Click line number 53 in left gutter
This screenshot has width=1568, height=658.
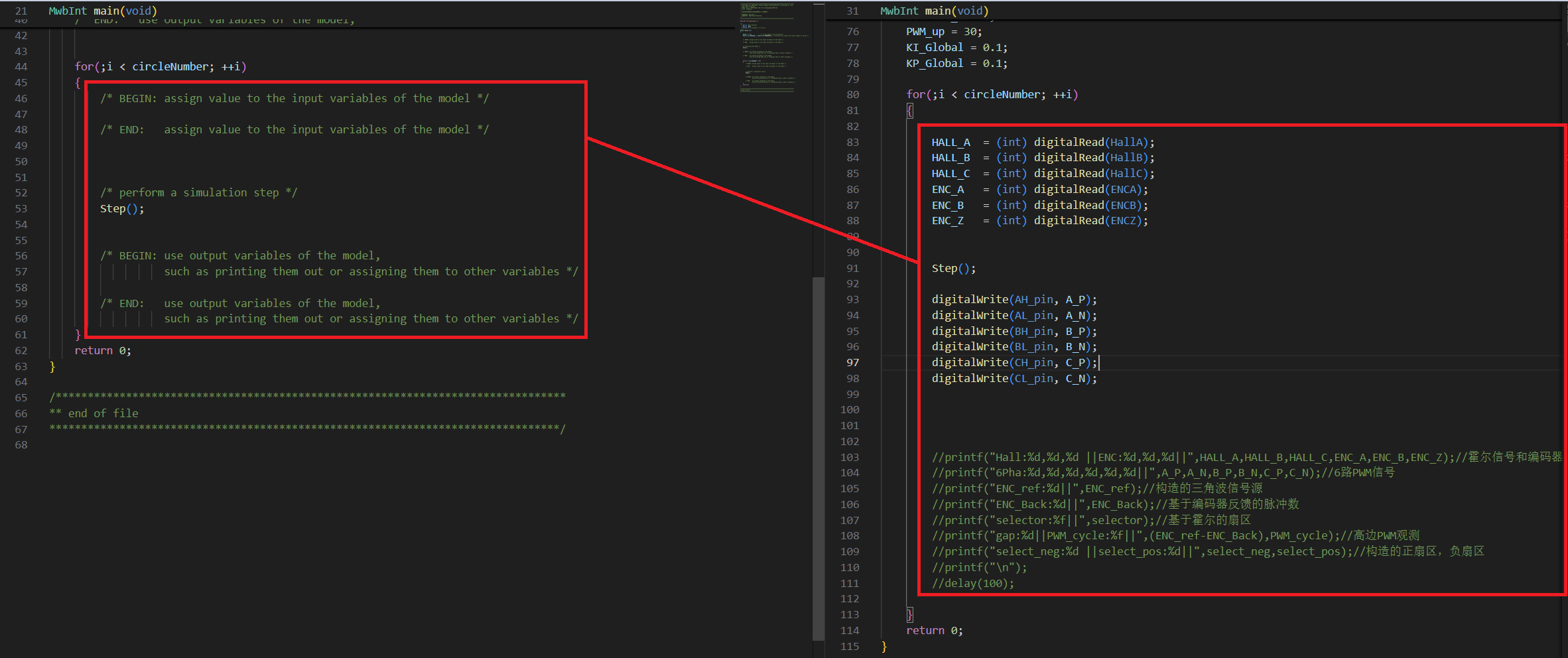(21, 208)
